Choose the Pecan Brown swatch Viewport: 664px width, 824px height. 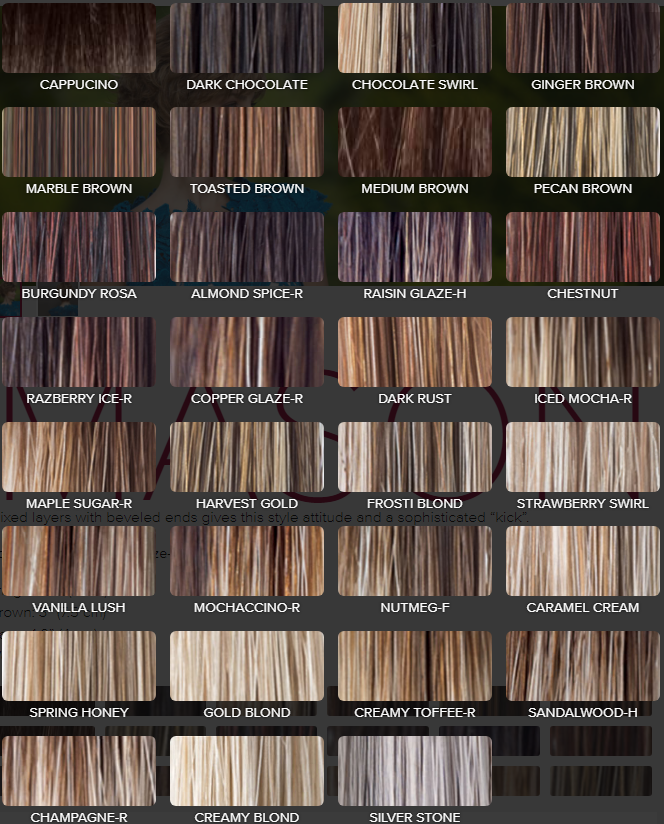tap(583, 142)
